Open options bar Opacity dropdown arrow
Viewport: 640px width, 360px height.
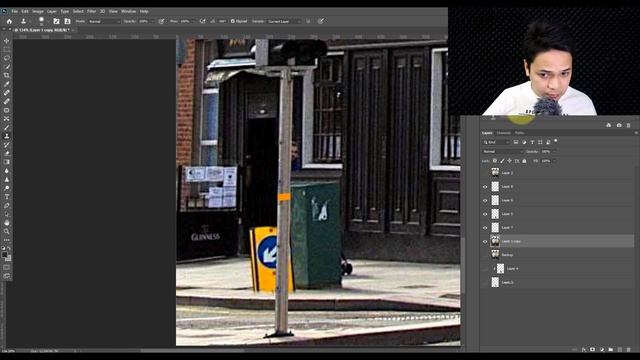pyautogui.click(x=152, y=21)
